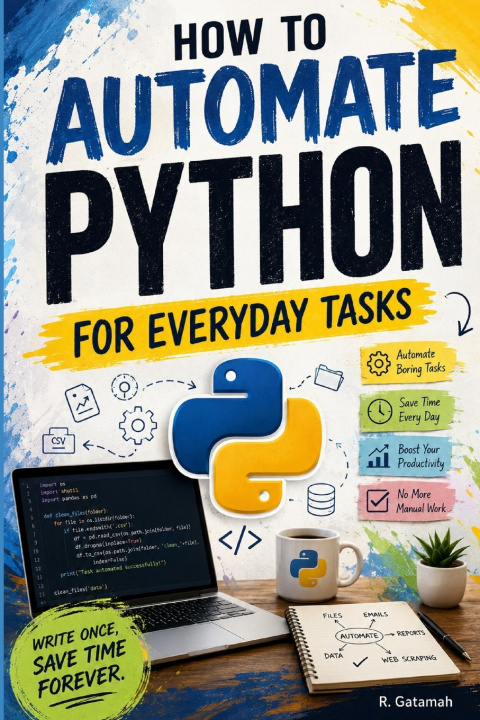
Task: Click the "clean_files('data')" code line
Action: (x=80, y=592)
